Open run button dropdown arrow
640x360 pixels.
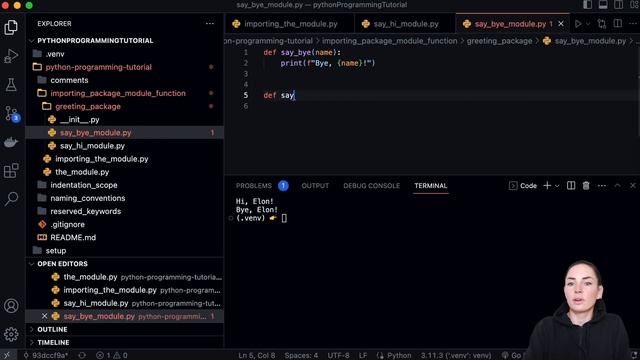(x=588, y=24)
